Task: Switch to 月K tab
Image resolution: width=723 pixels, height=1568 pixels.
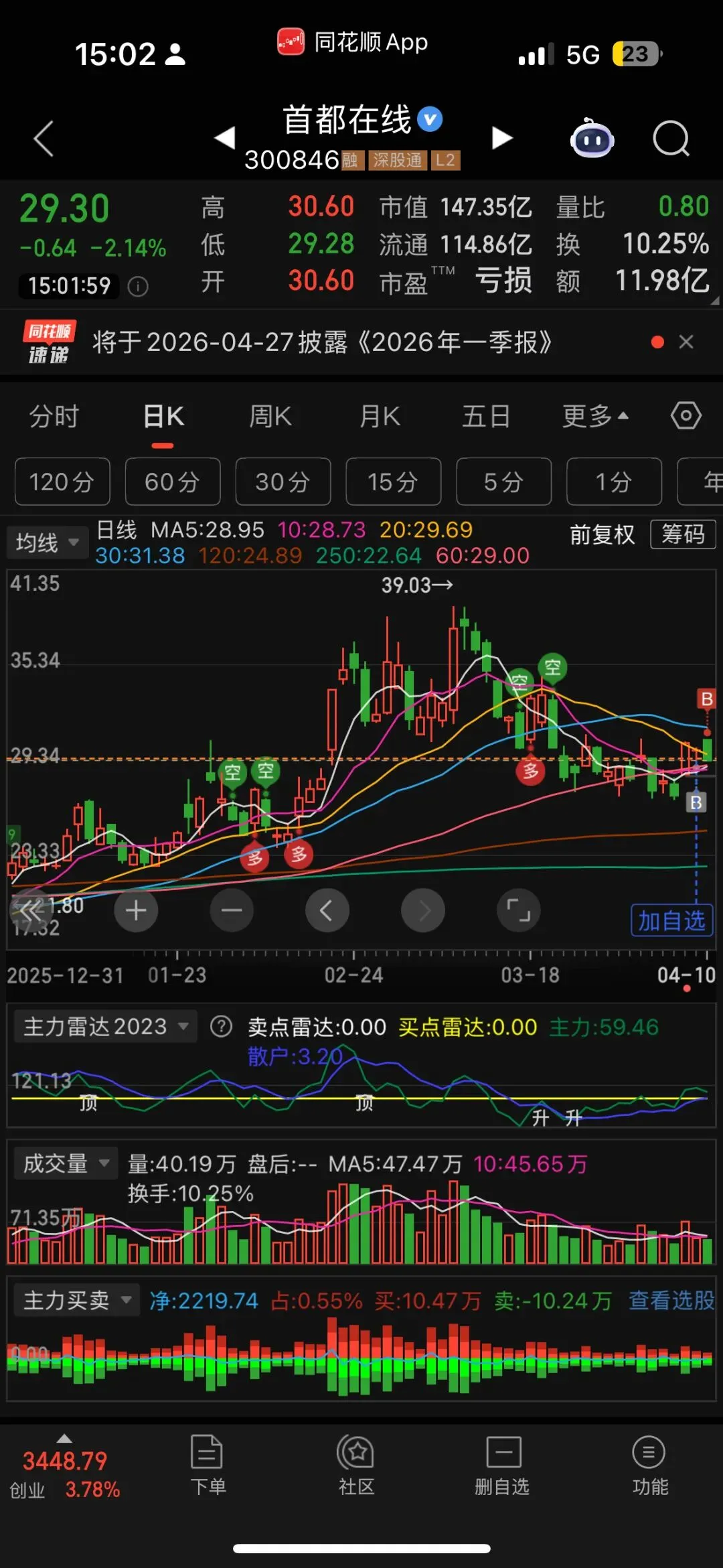Action: (x=380, y=416)
